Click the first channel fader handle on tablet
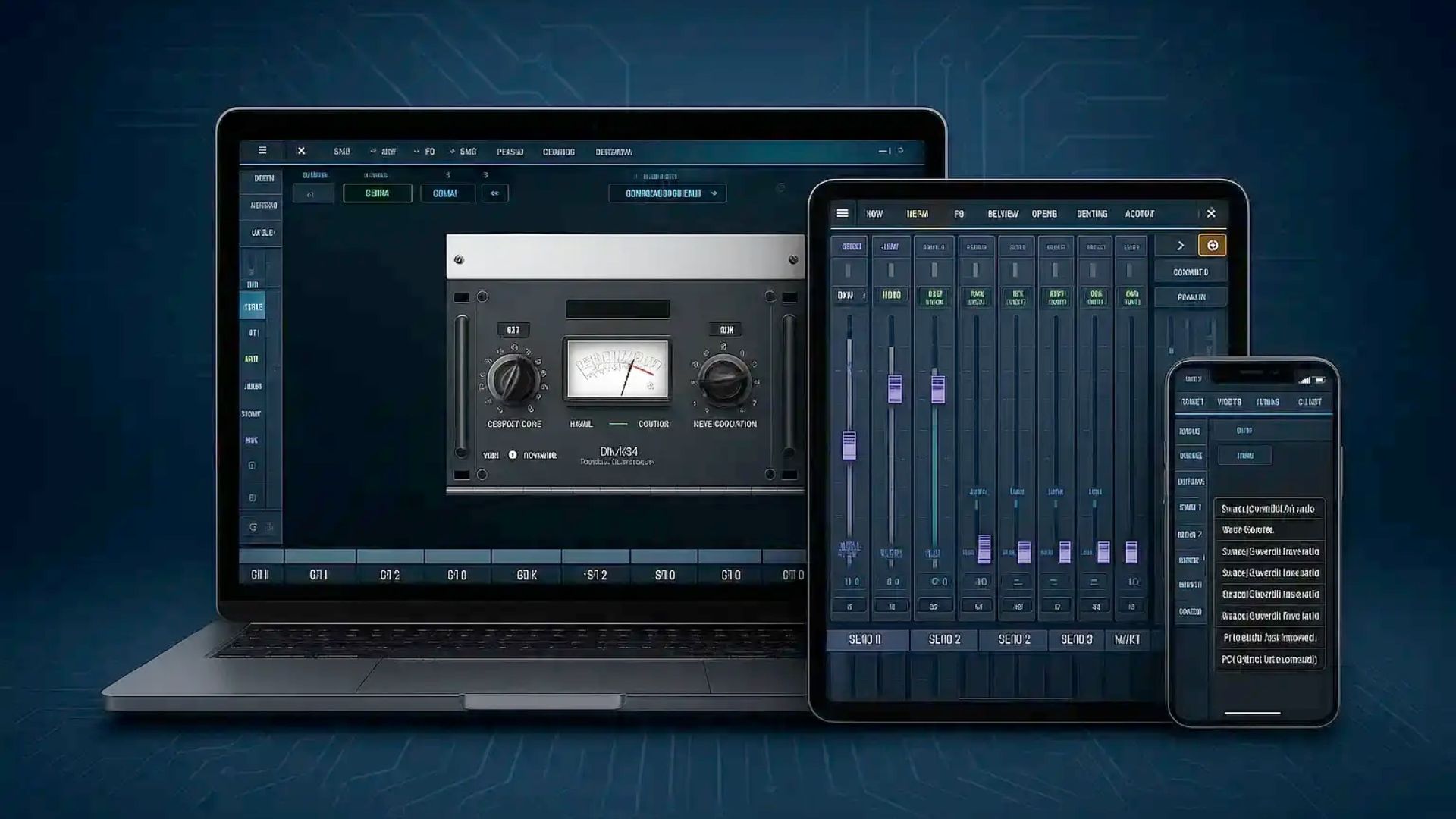This screenshot has width=1456, height=819. 849,445
